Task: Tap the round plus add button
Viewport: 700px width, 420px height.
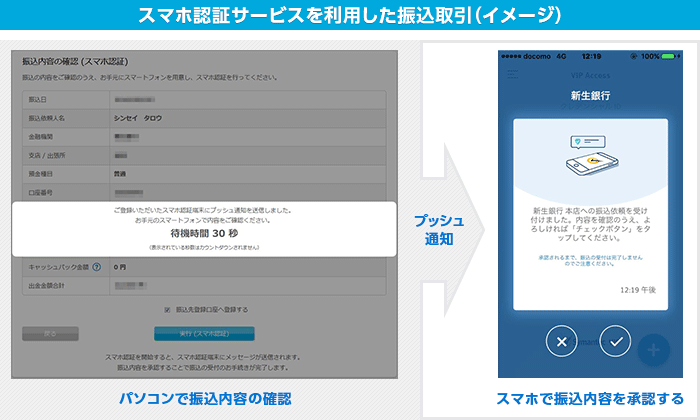Action: coord(655,350)
